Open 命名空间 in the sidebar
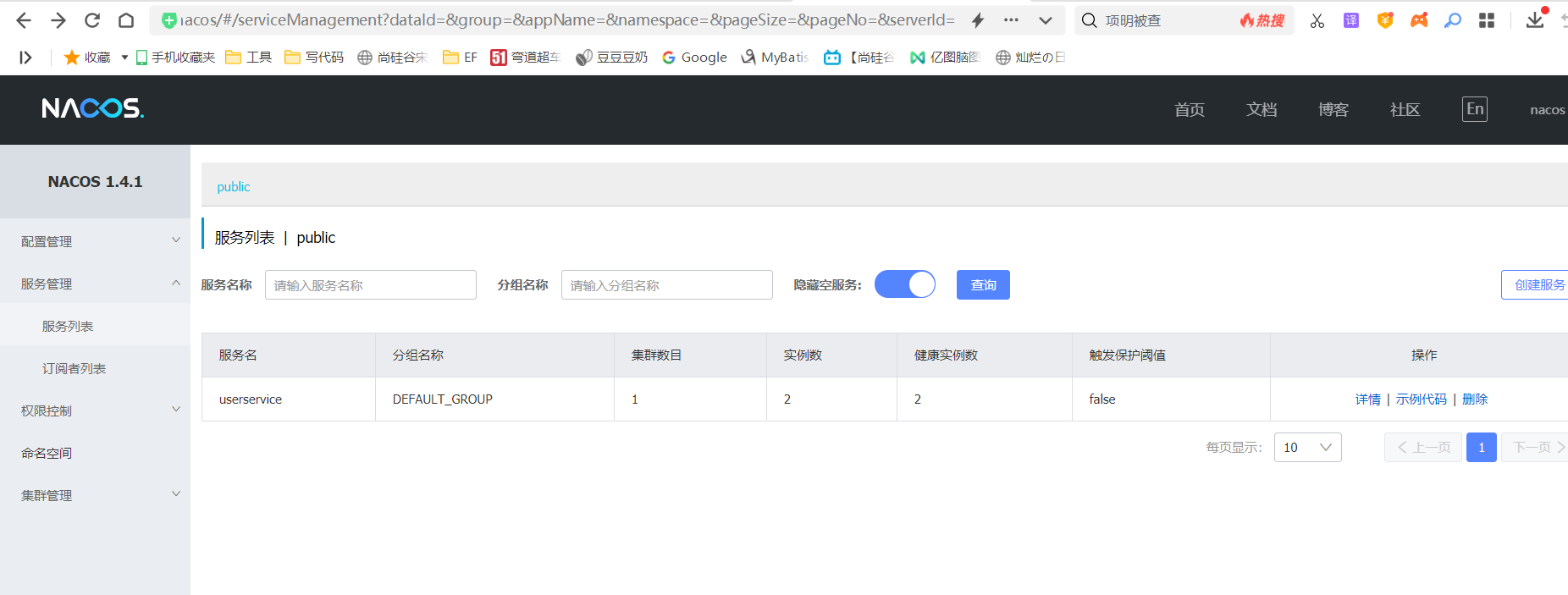The height and width of the screenshot is (595, 1568). (95, 453)
